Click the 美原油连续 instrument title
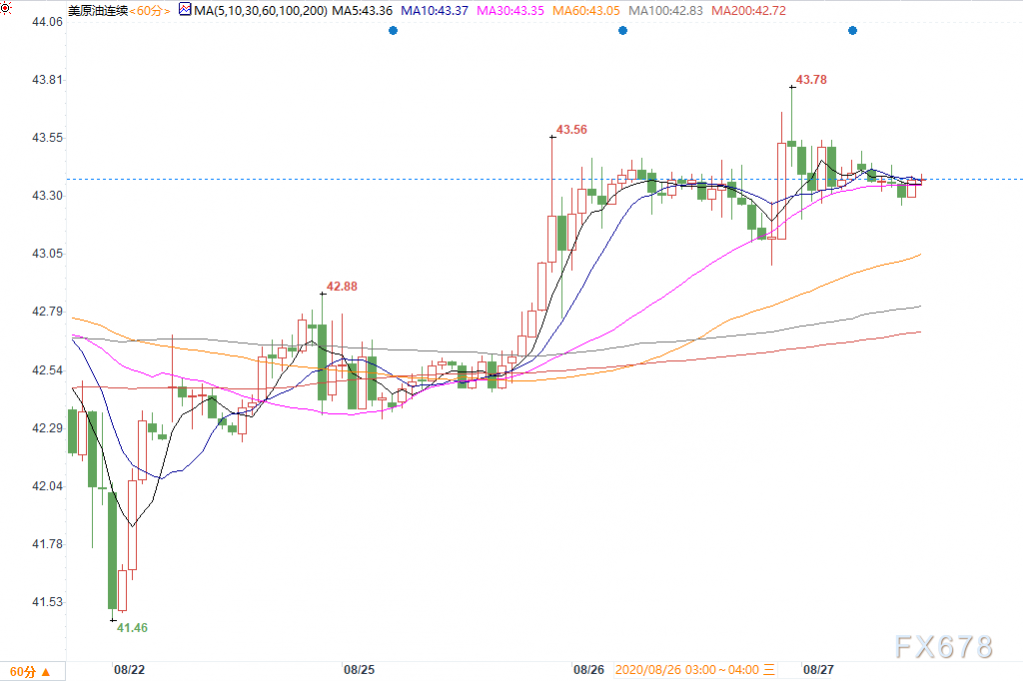 point(98,10)
